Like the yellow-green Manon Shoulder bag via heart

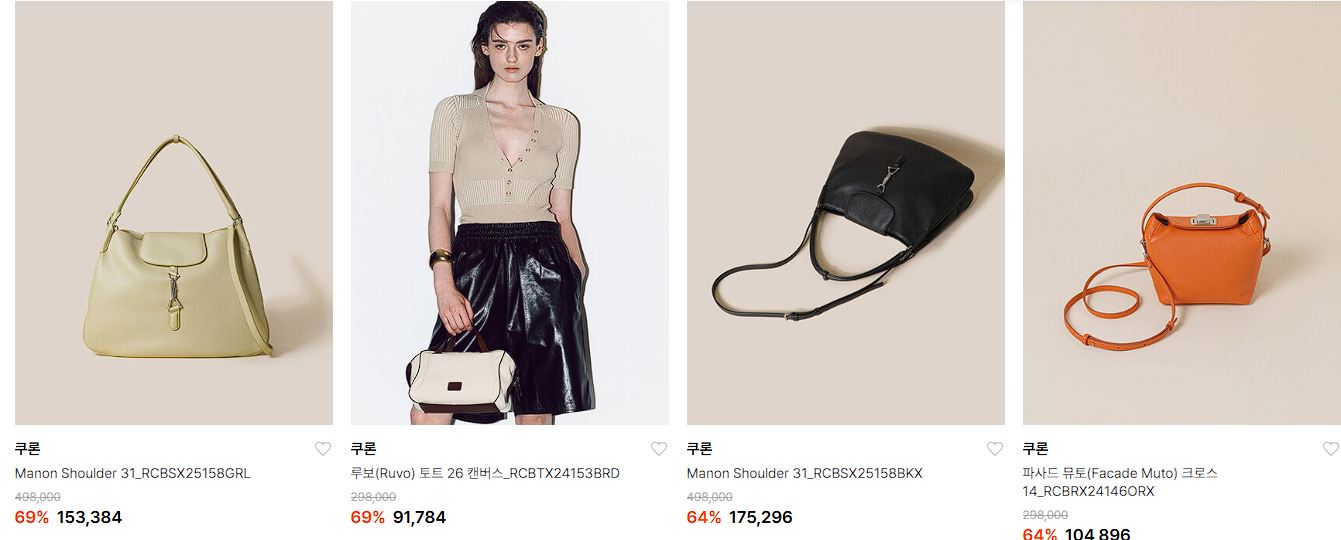pos(323,449)
